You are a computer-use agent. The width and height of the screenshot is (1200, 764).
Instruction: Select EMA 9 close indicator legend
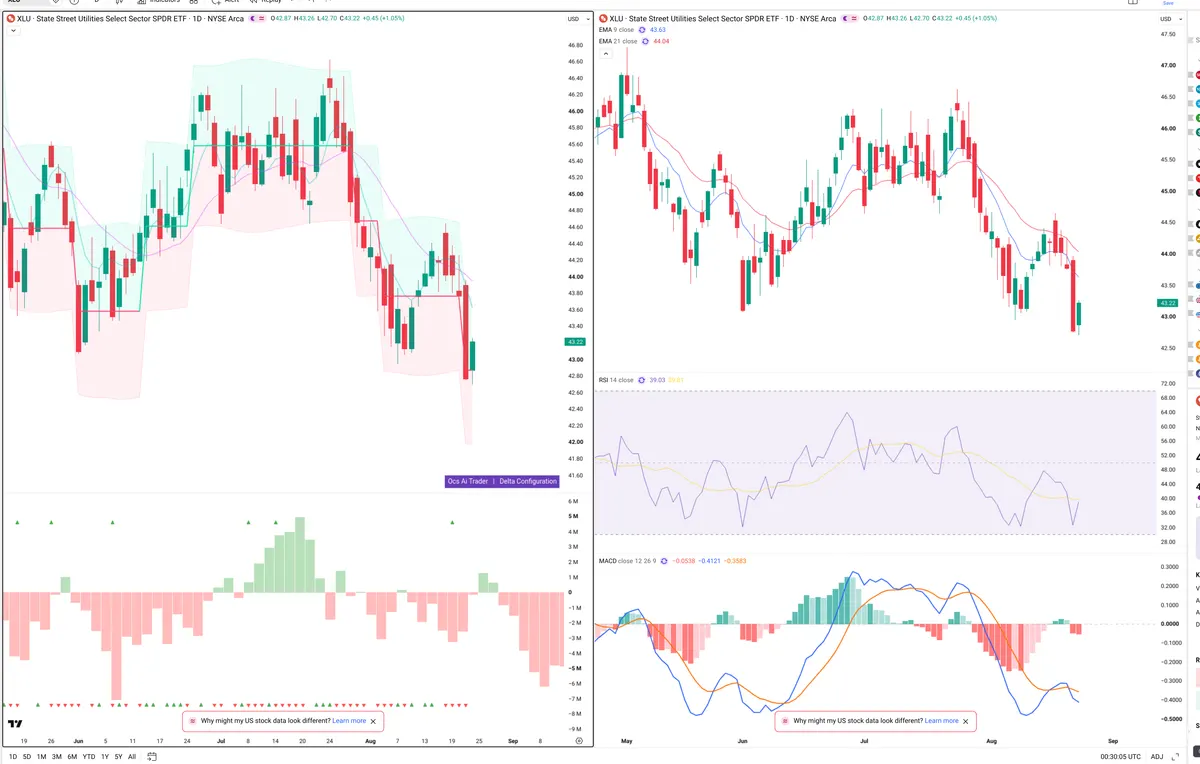(x=616, y=30)
